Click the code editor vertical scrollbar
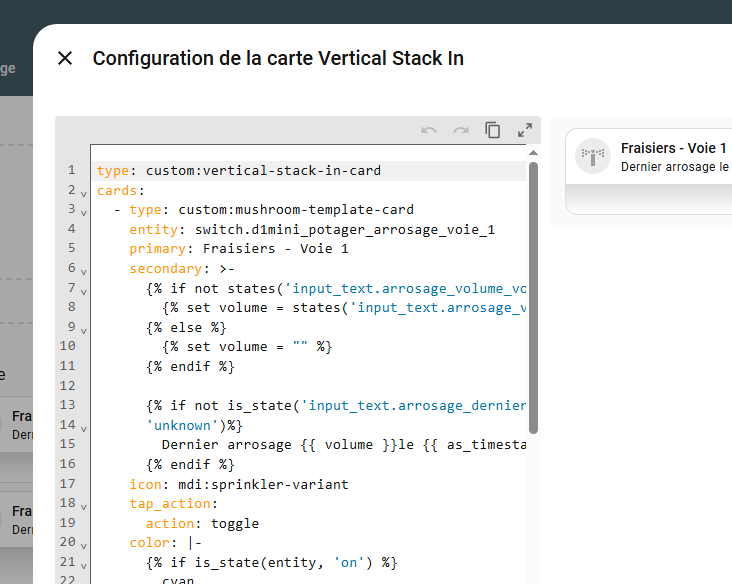Screen dimensions: 732x584 (x=533, y=300)
